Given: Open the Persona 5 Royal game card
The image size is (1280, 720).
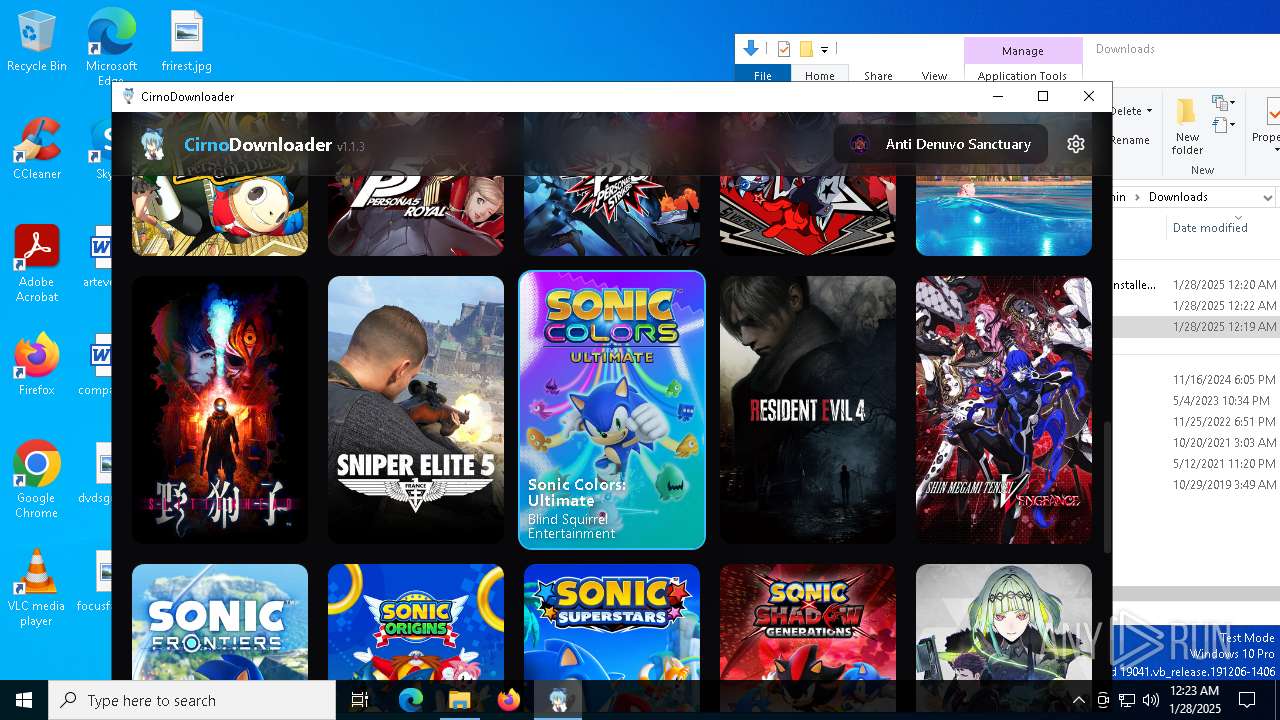Looking at the screenshot, I should 416,215.
